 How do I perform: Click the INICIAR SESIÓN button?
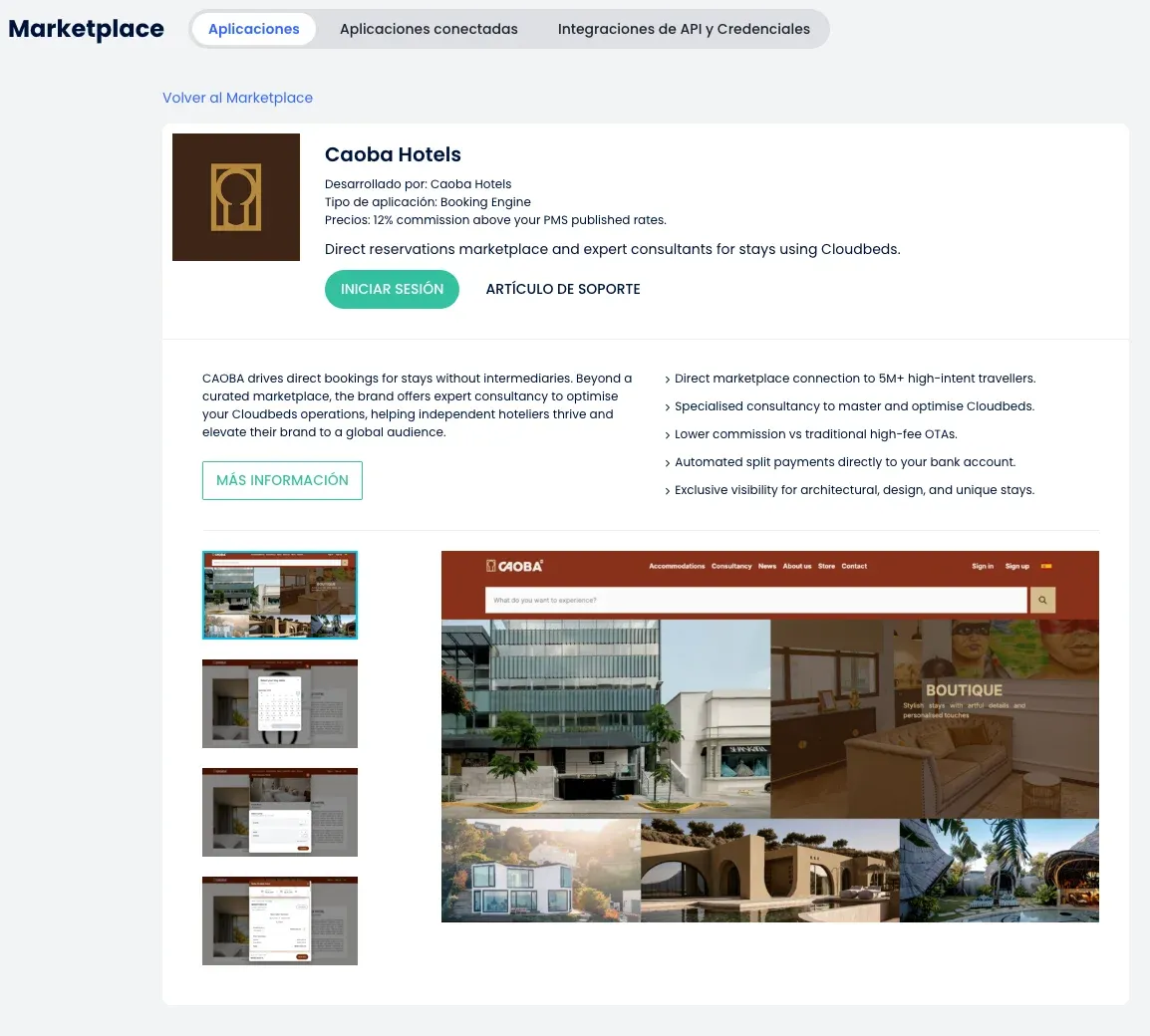(x=392, y=289)
